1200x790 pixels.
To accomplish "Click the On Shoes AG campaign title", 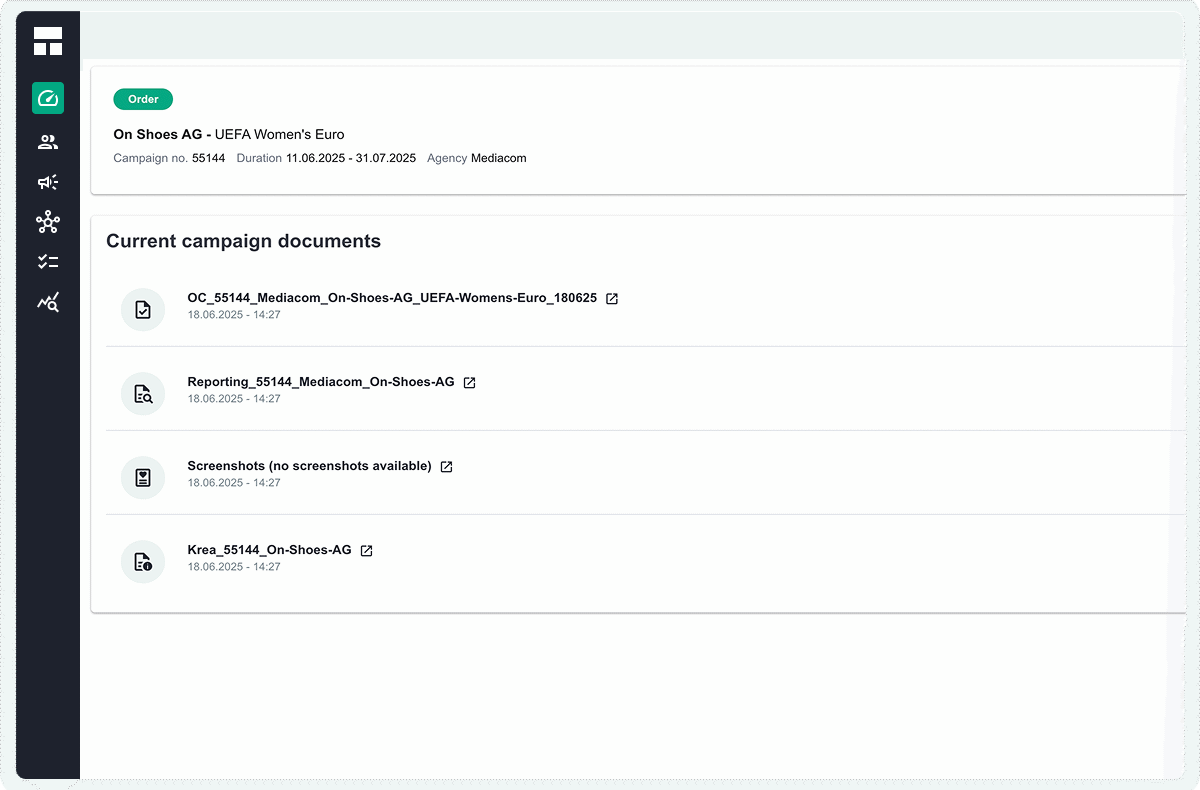I will (229, 134).
